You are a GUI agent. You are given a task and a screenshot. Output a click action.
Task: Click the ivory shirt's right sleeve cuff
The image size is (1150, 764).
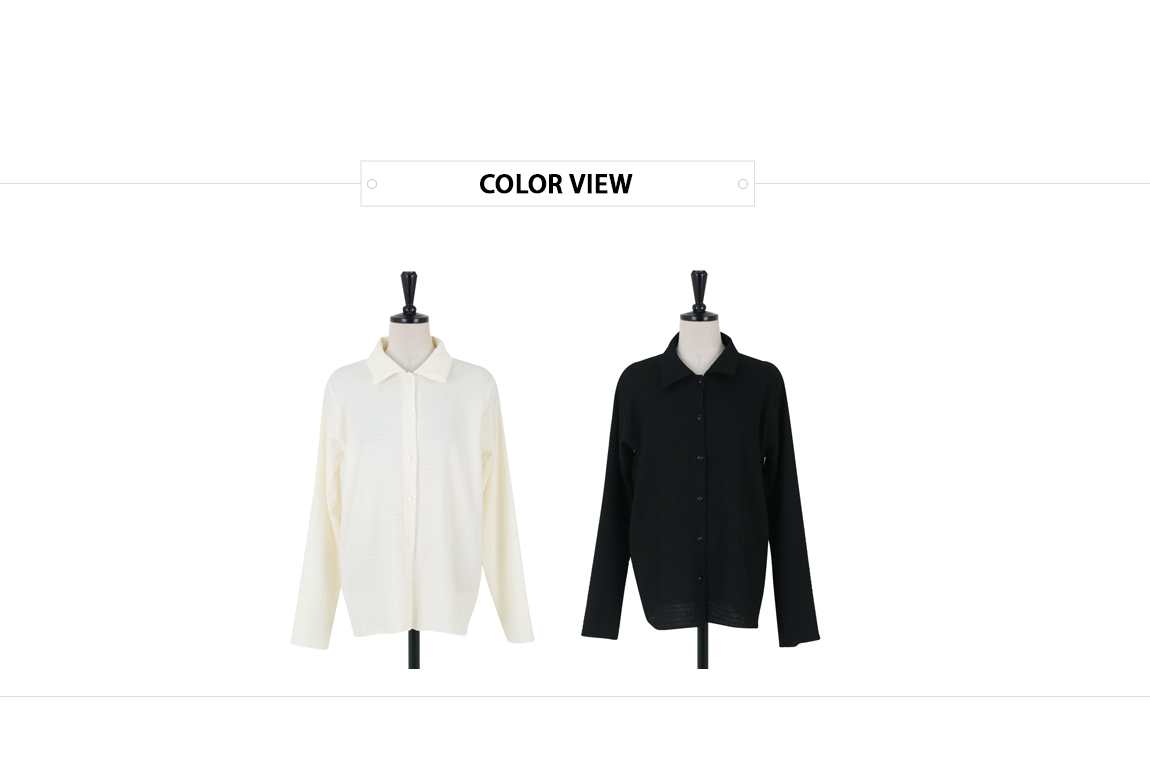(518, 635)
